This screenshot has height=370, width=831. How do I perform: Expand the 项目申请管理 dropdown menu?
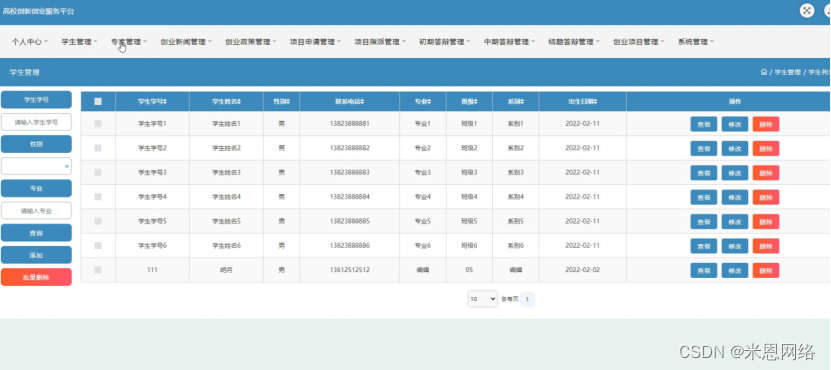(x=315, y=41)
